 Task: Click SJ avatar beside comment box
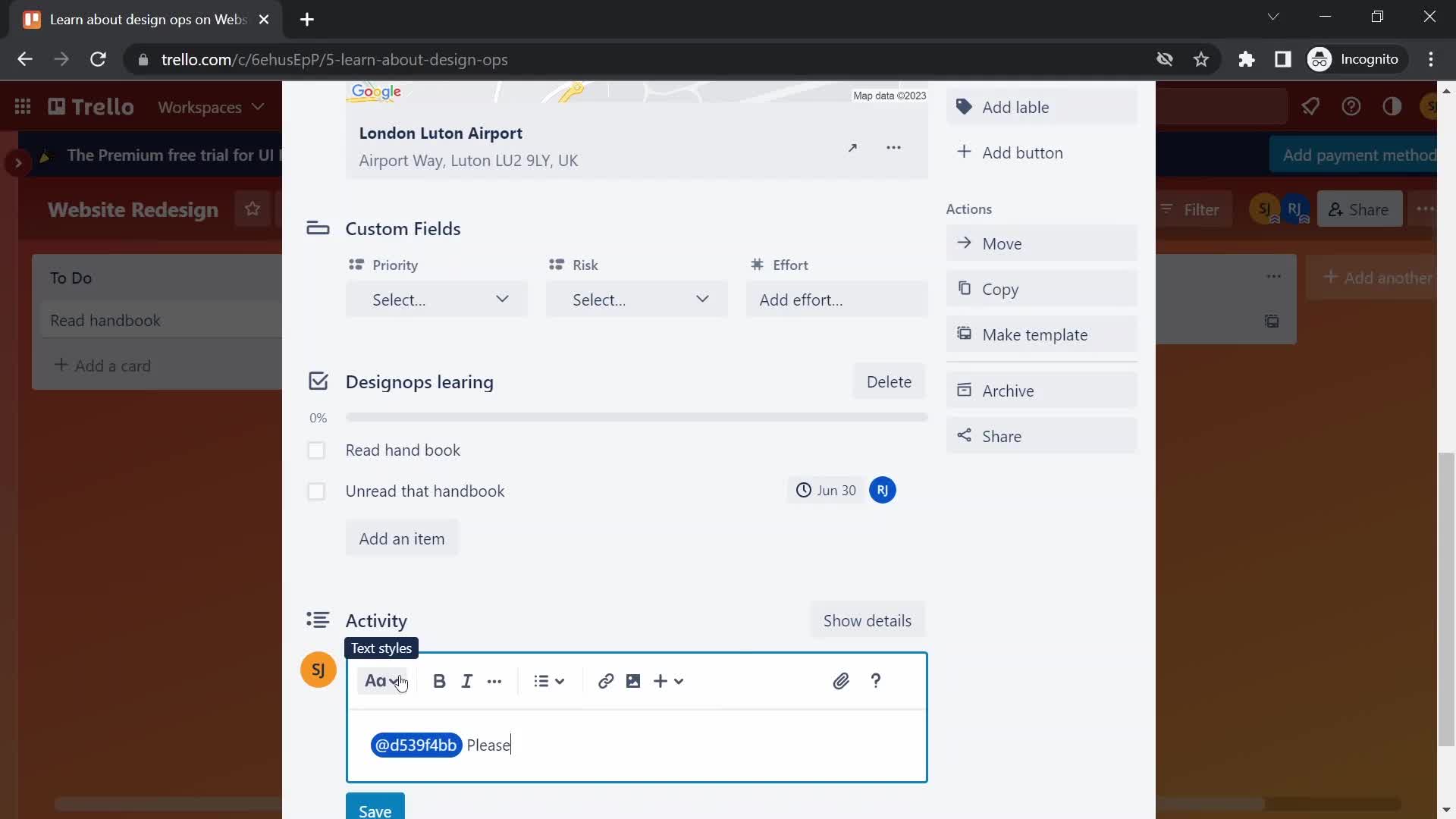(318, 670)
